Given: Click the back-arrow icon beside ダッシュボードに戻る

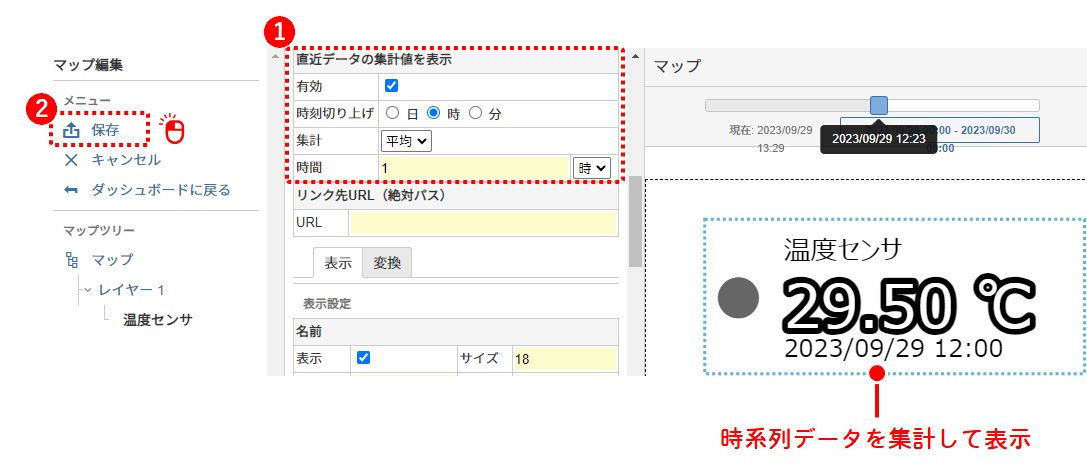Looking at the screenshot, I should click(x=71, y=190).
